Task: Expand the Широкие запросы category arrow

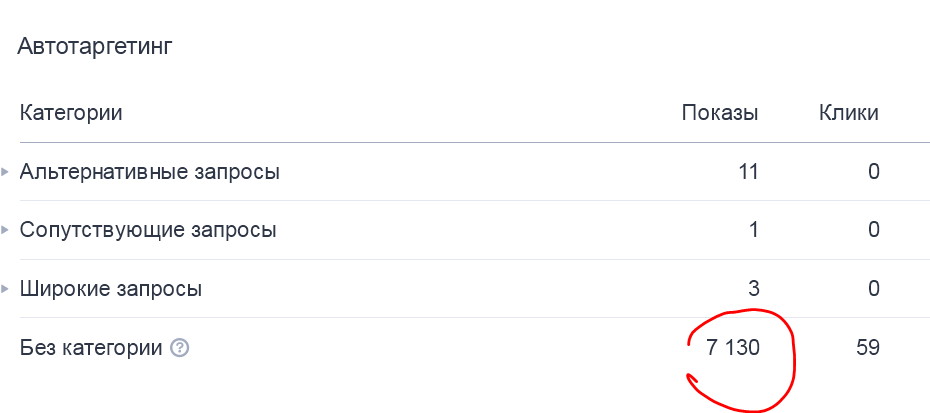Action: coord(6,289)
